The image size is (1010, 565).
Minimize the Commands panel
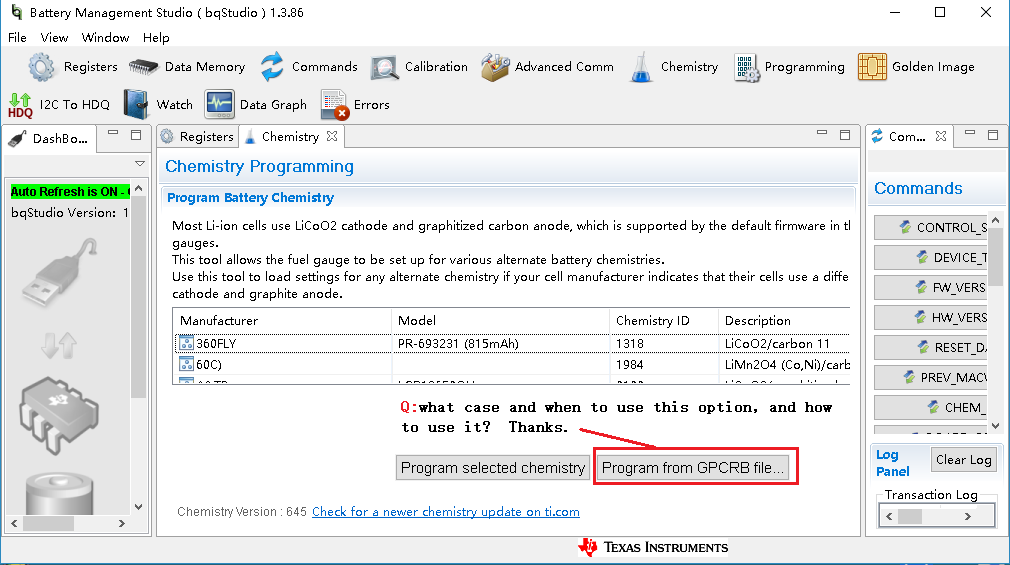970,133
